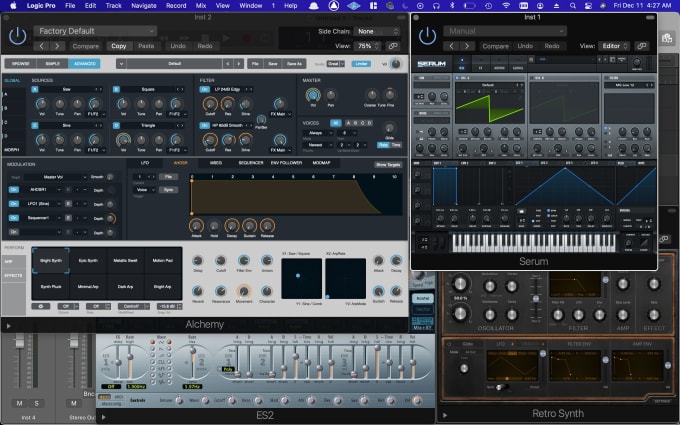Click the Movement perform knob in Alchemy

(244, 291)
